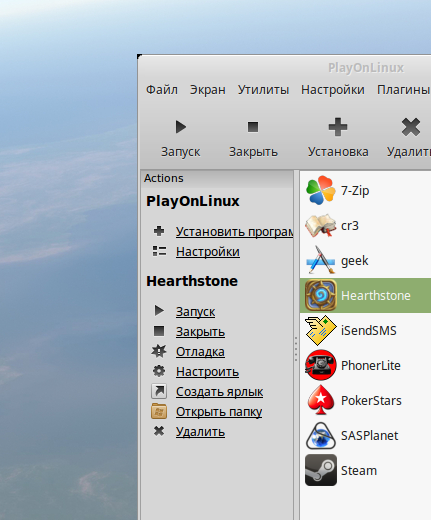Click the PokerStars spade icon

pyautogui.click(x=320, y=400)
